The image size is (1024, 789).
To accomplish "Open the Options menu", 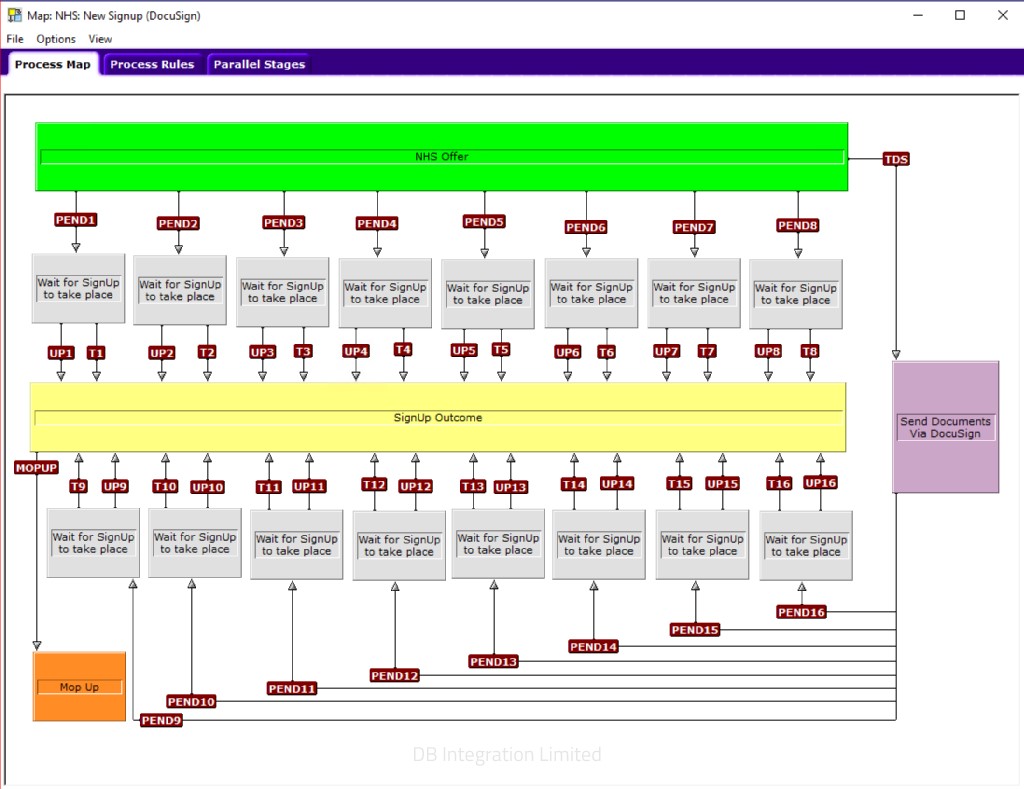I will [x=56, y=39].
